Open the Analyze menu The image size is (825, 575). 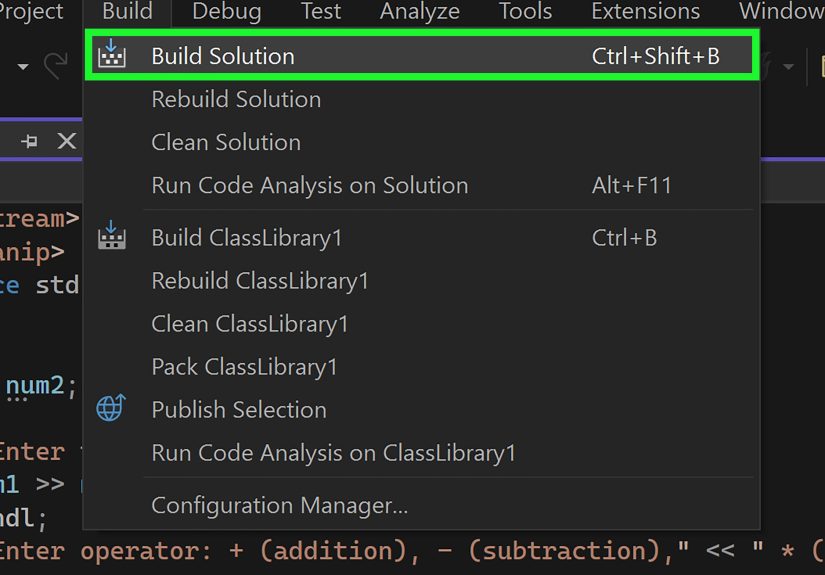[420, 12]
